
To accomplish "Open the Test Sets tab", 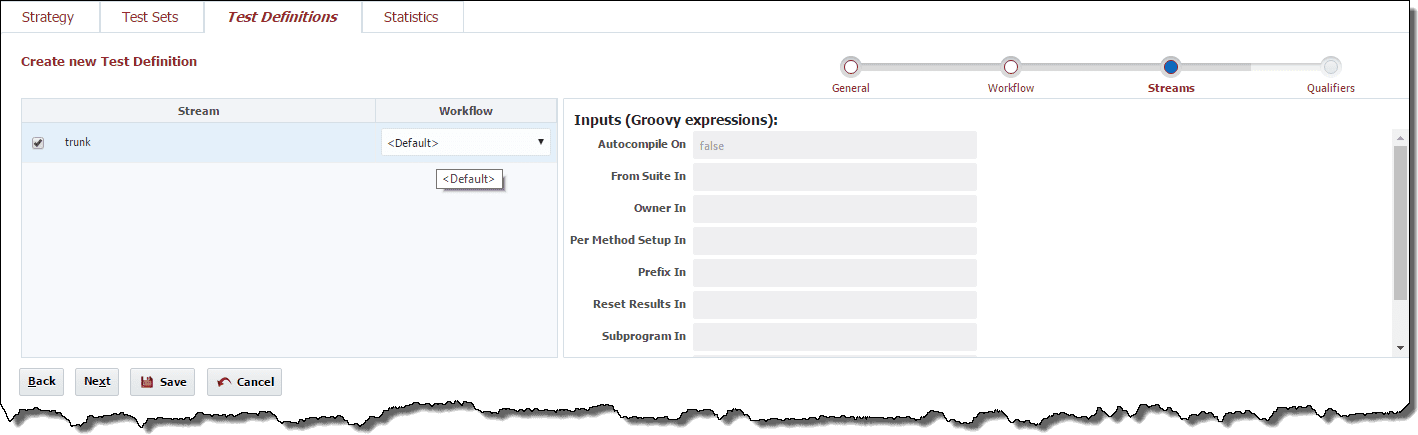I will 150,17.
